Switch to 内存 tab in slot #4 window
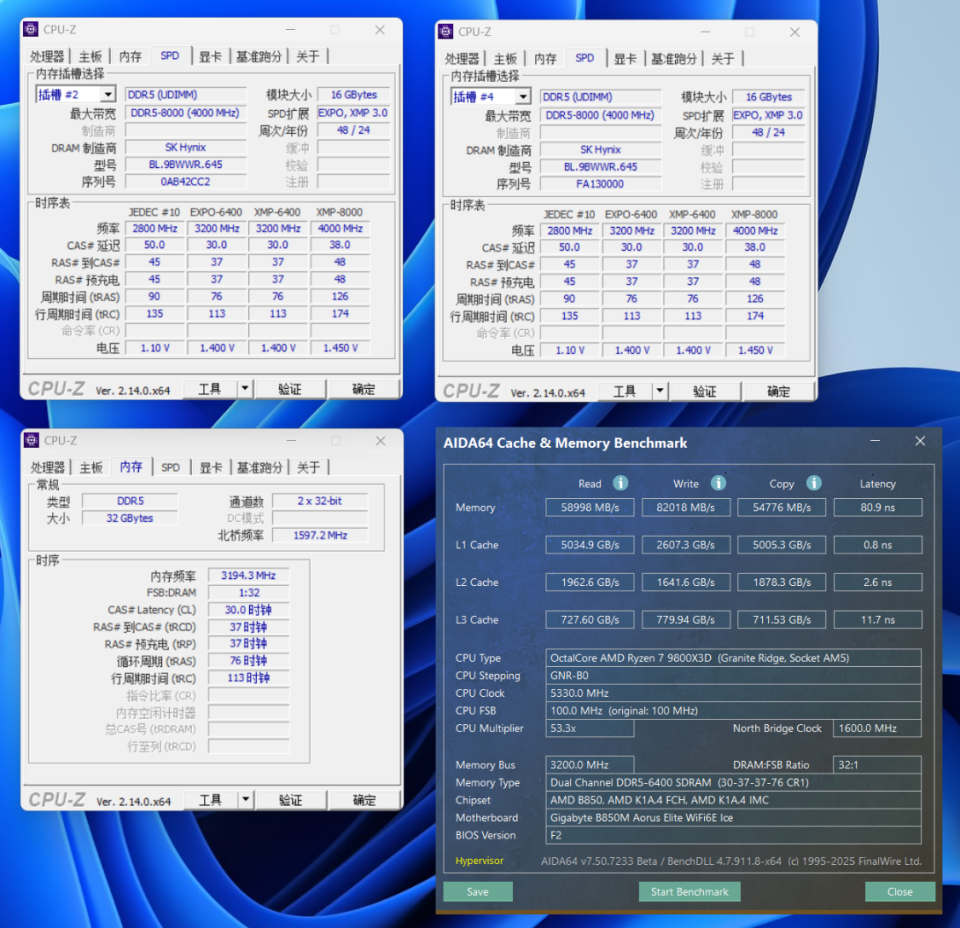 pyautogui.click(x=545, y=59)
